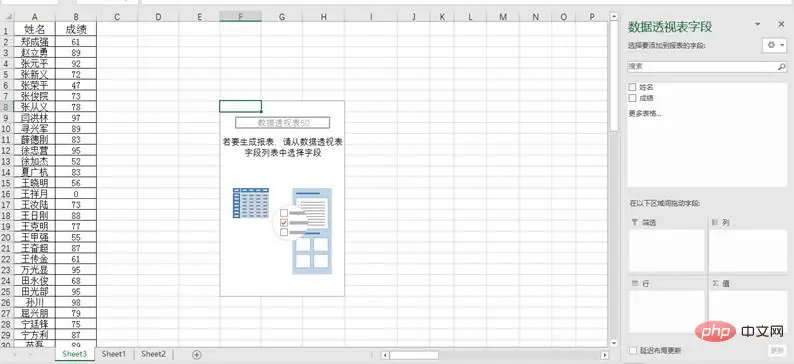Screen dimensions: 794x364
Task: Switch to Sheet2 tab
Action: pyautogui.click(x=153, y=354)
